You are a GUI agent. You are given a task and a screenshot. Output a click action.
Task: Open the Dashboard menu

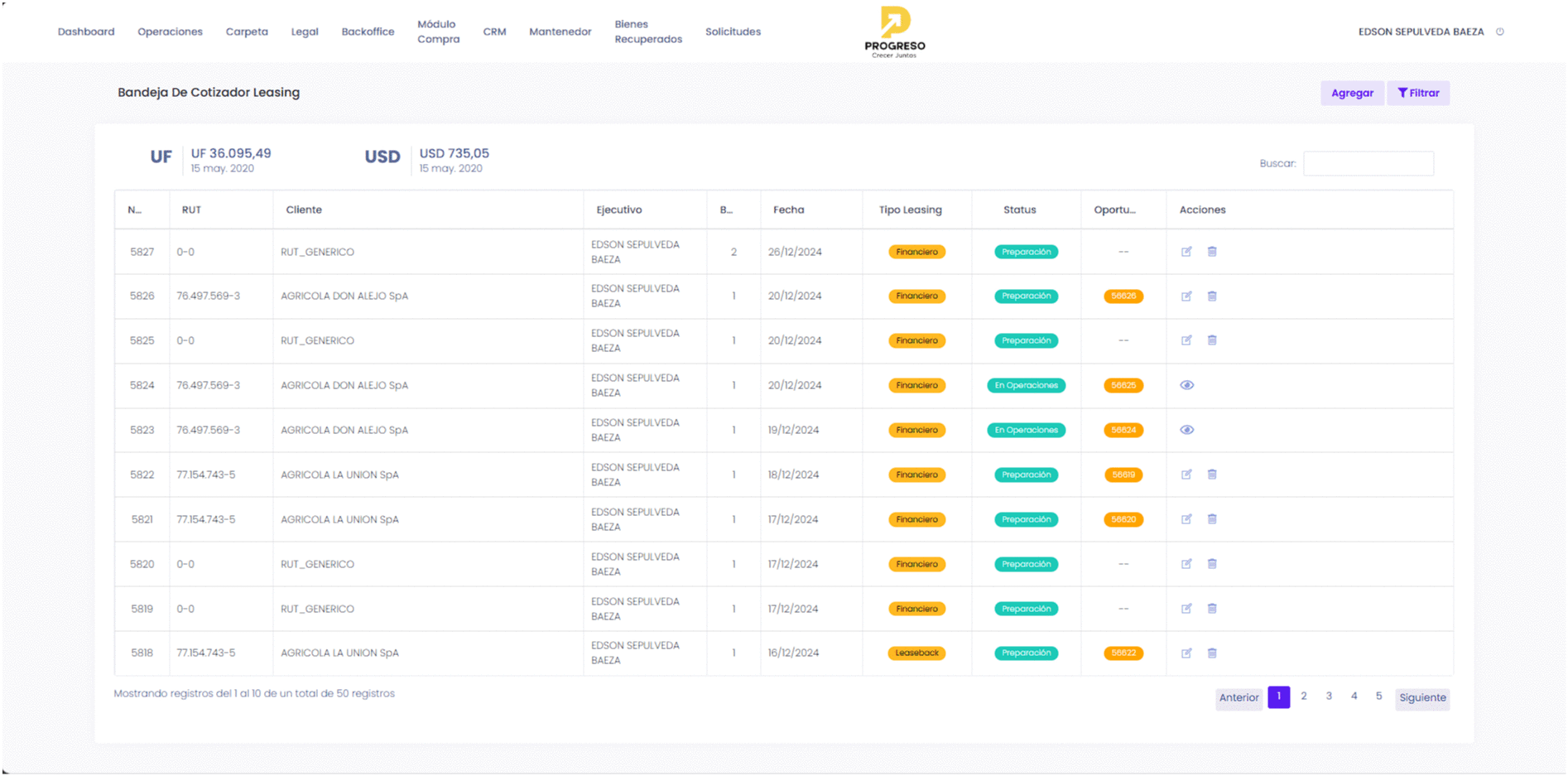point(86,31)
